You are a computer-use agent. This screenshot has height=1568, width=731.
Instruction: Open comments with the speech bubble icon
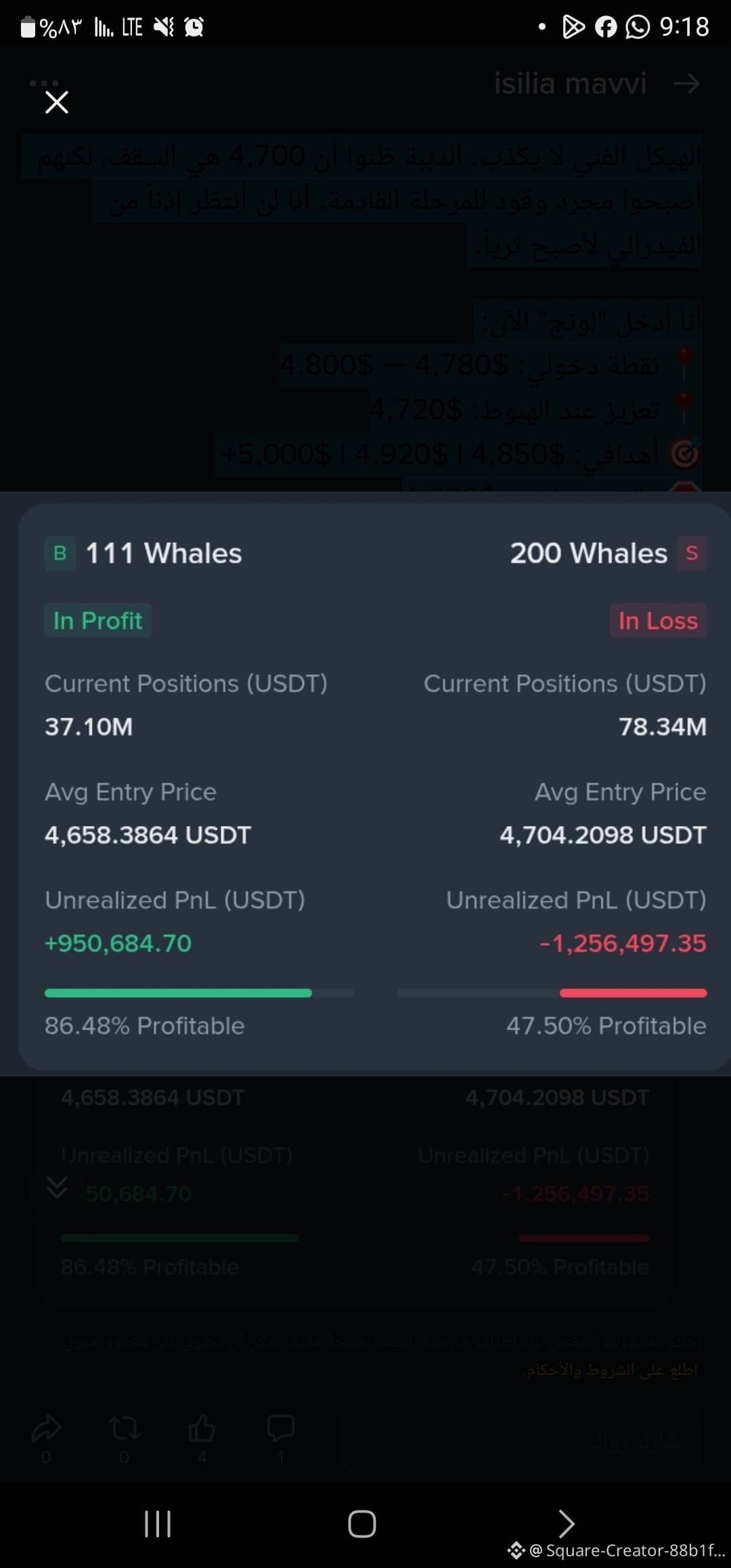(x=281, y=1427)
